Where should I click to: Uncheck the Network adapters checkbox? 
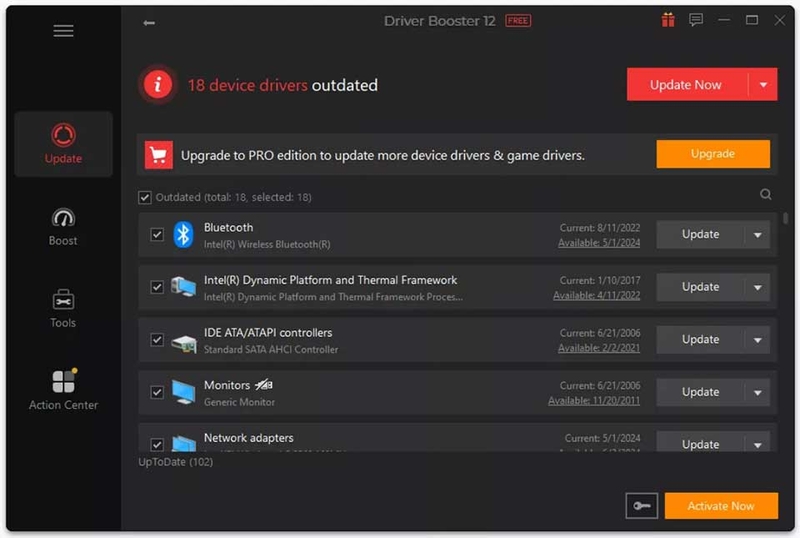point(157,445)
